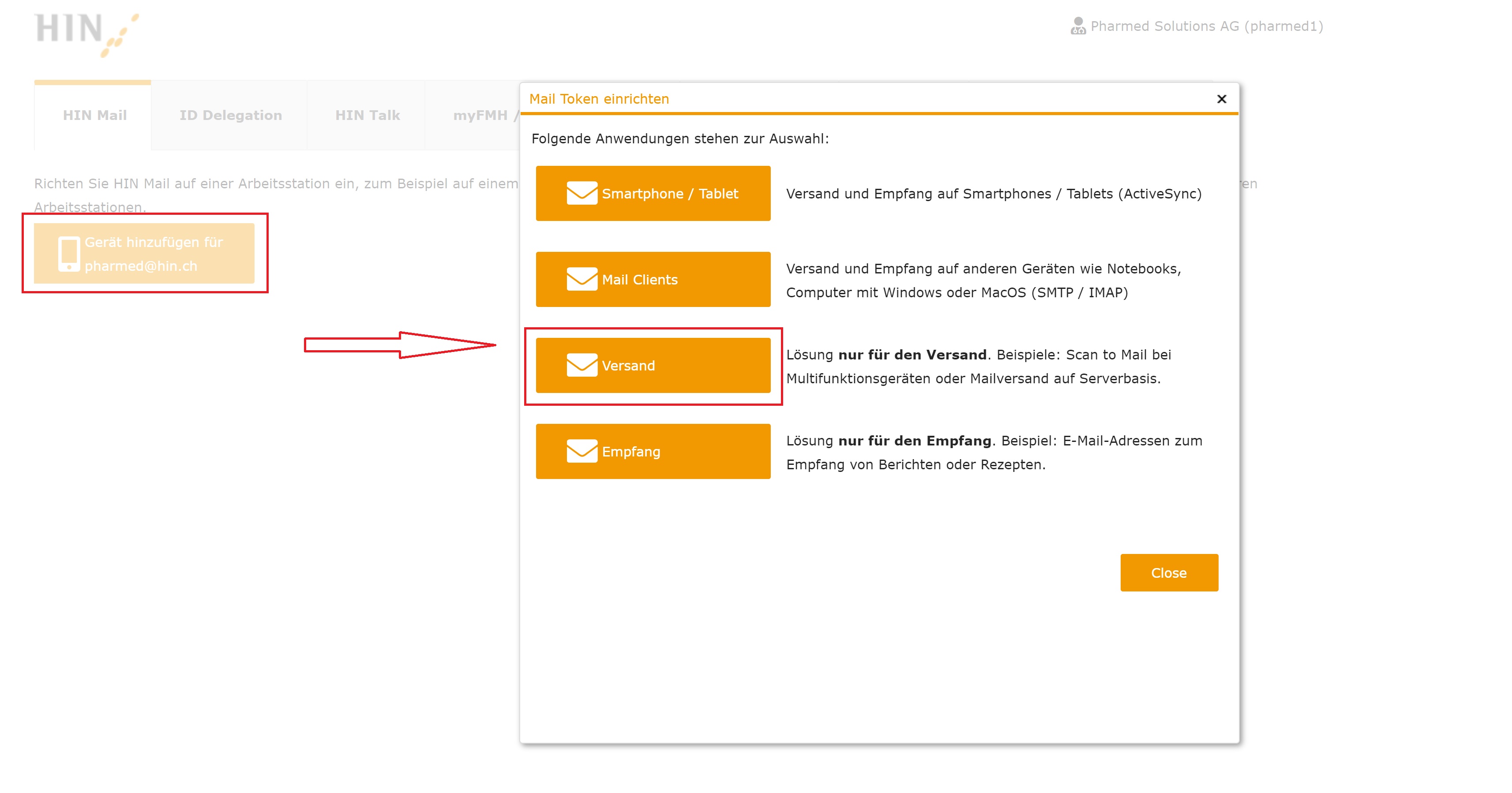
Task: Click the envelope icon on Versand
Action: tap(582, 366)
